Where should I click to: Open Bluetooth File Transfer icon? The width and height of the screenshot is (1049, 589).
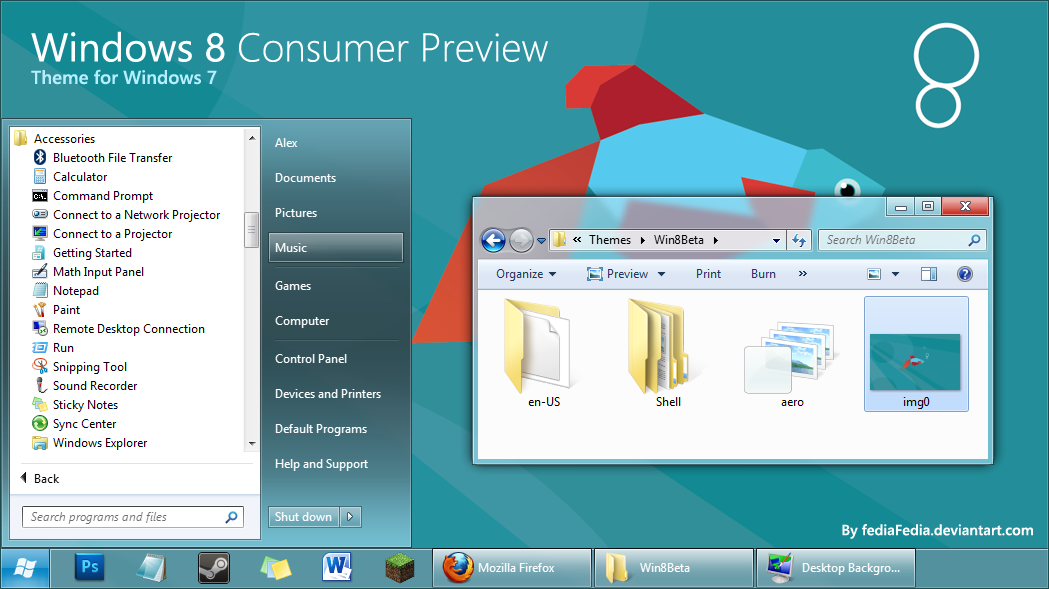click(x=40, y=157)
